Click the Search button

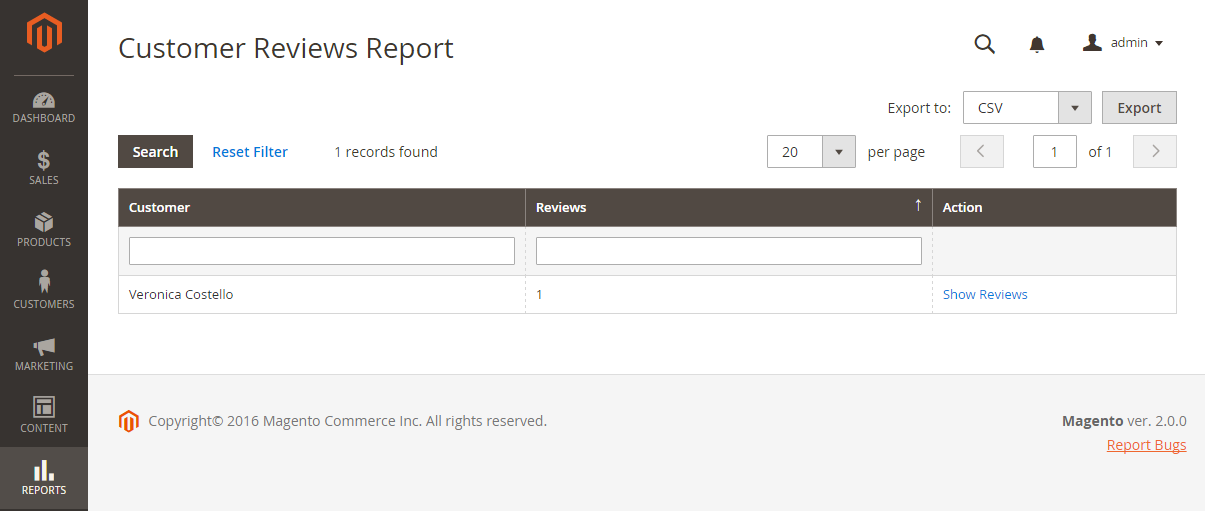pyautogui.click(x=155, y=152)
